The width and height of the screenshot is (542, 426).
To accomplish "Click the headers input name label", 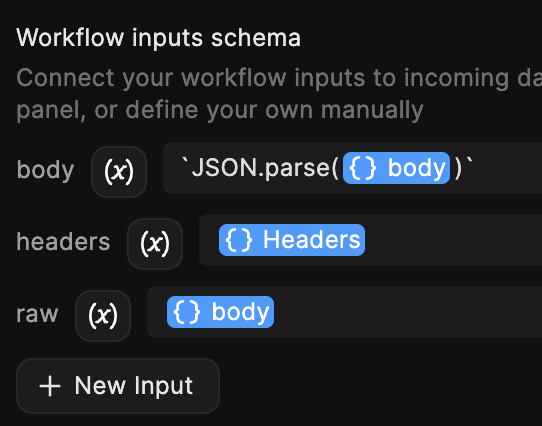I will tap(63, 241).
